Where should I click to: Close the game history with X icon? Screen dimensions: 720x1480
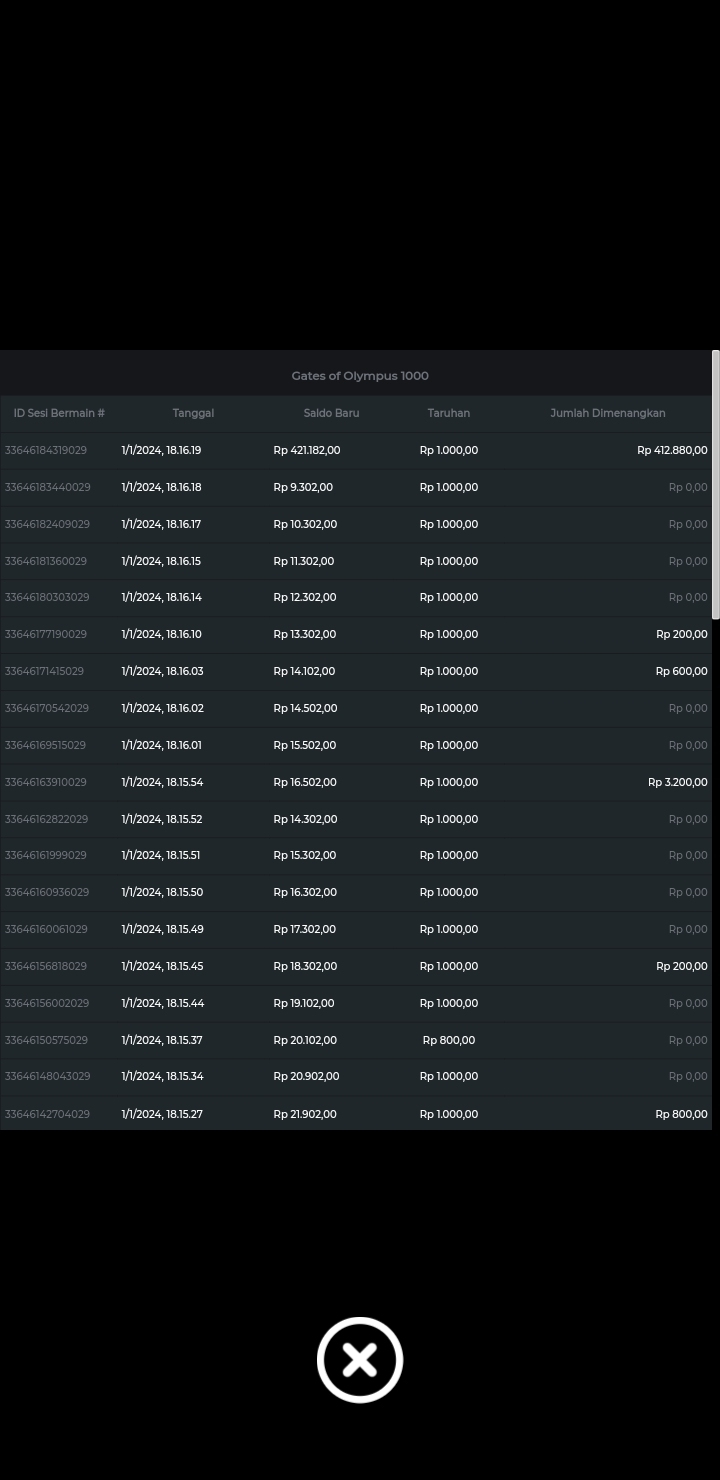coord(360,1360)
